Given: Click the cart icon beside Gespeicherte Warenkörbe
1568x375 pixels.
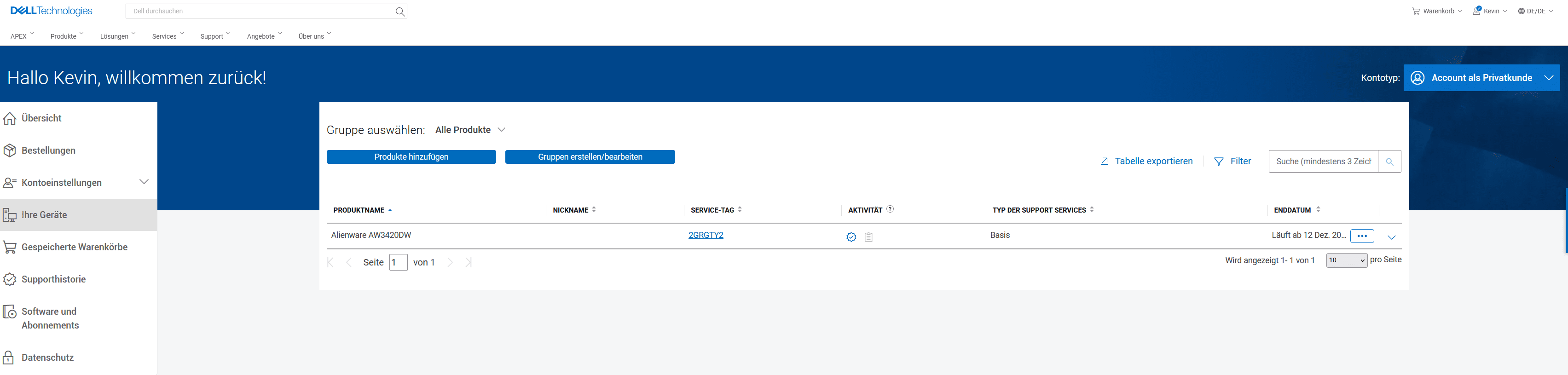Looking at the screenshot, I should pyautogui.click(x=10, y=247).
